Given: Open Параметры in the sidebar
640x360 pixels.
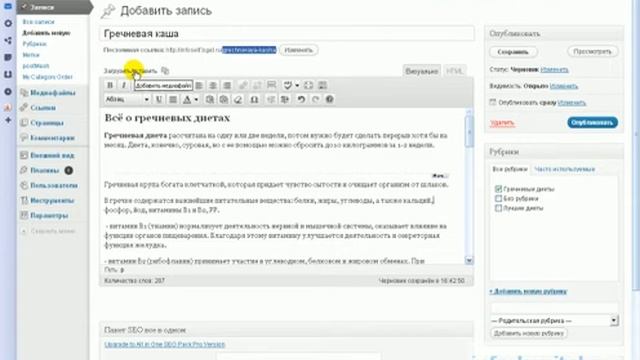Looking at the screenshot, I should 49,216.
